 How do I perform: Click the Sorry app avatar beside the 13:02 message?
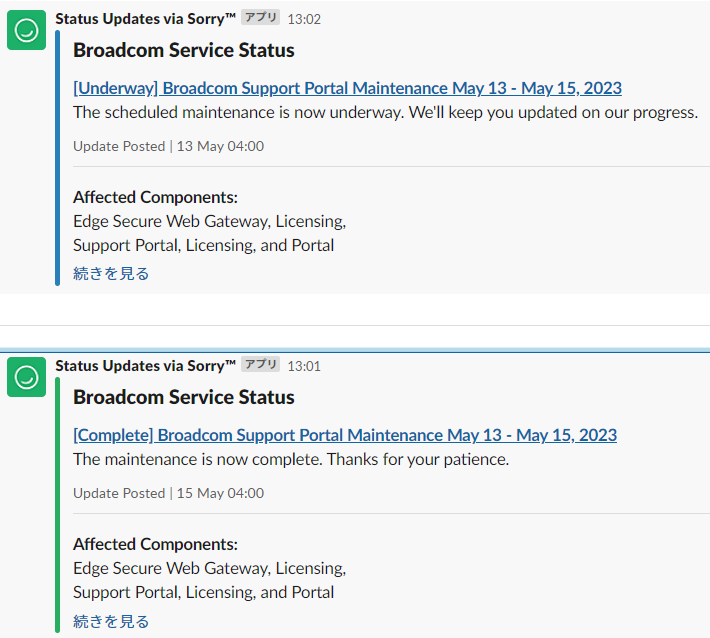tap(27, 30)
